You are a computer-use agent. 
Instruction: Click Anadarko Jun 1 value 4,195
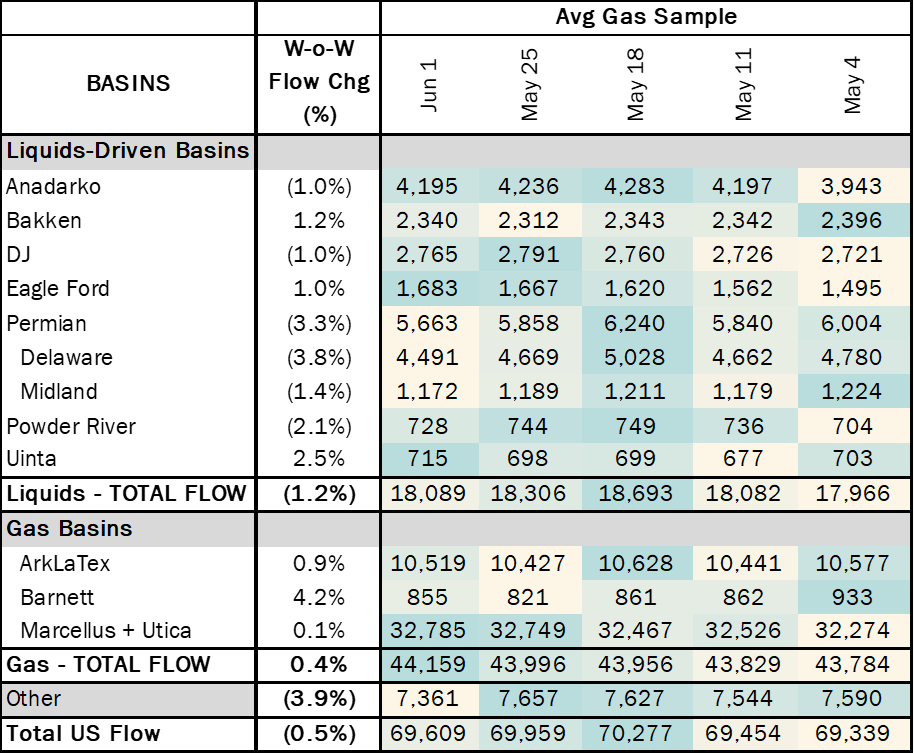427,186
